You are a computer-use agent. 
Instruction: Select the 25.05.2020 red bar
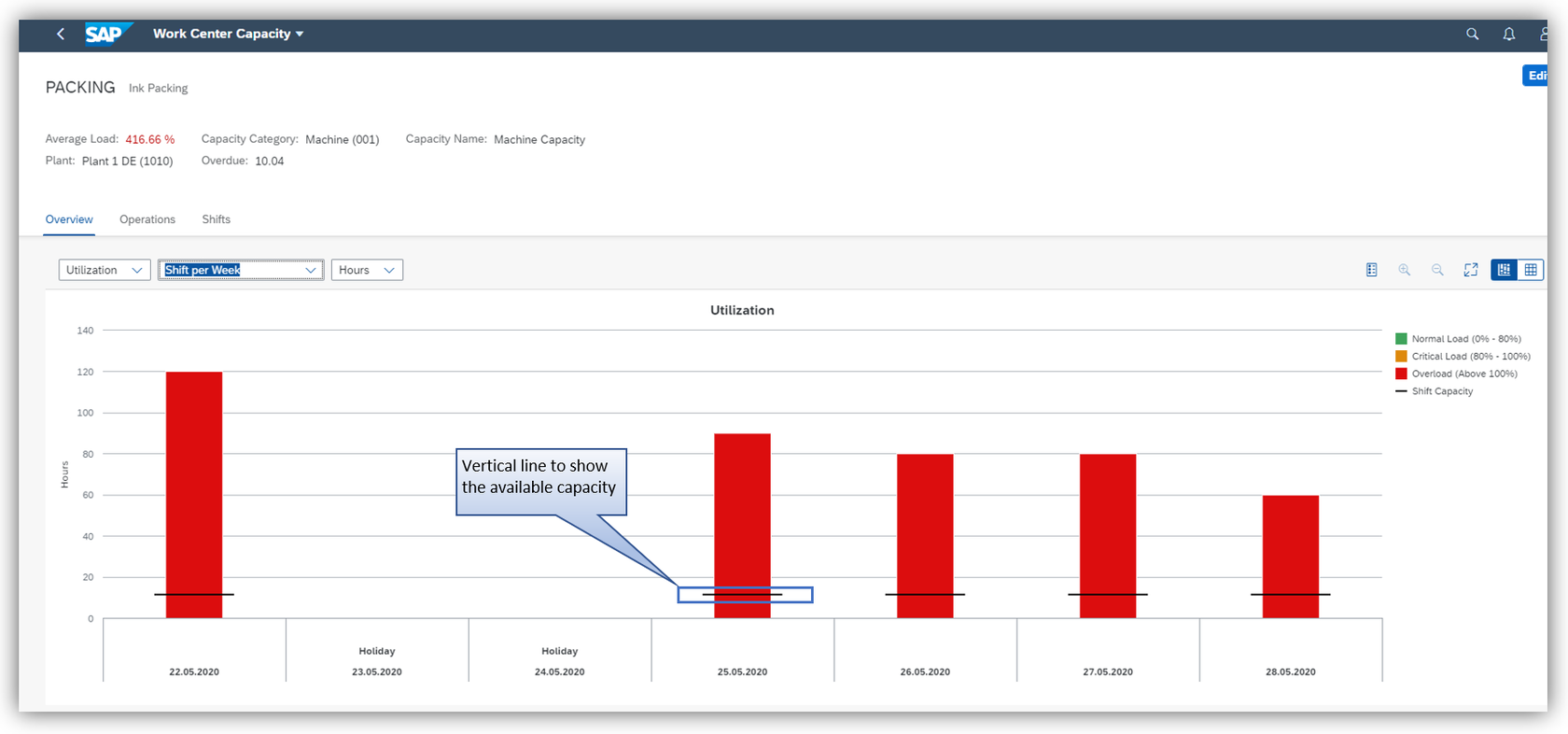(743, 526)
